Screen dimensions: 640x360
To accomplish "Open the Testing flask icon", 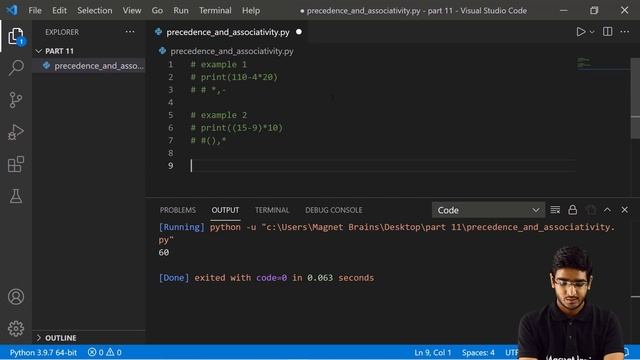I will pos(16,196).
